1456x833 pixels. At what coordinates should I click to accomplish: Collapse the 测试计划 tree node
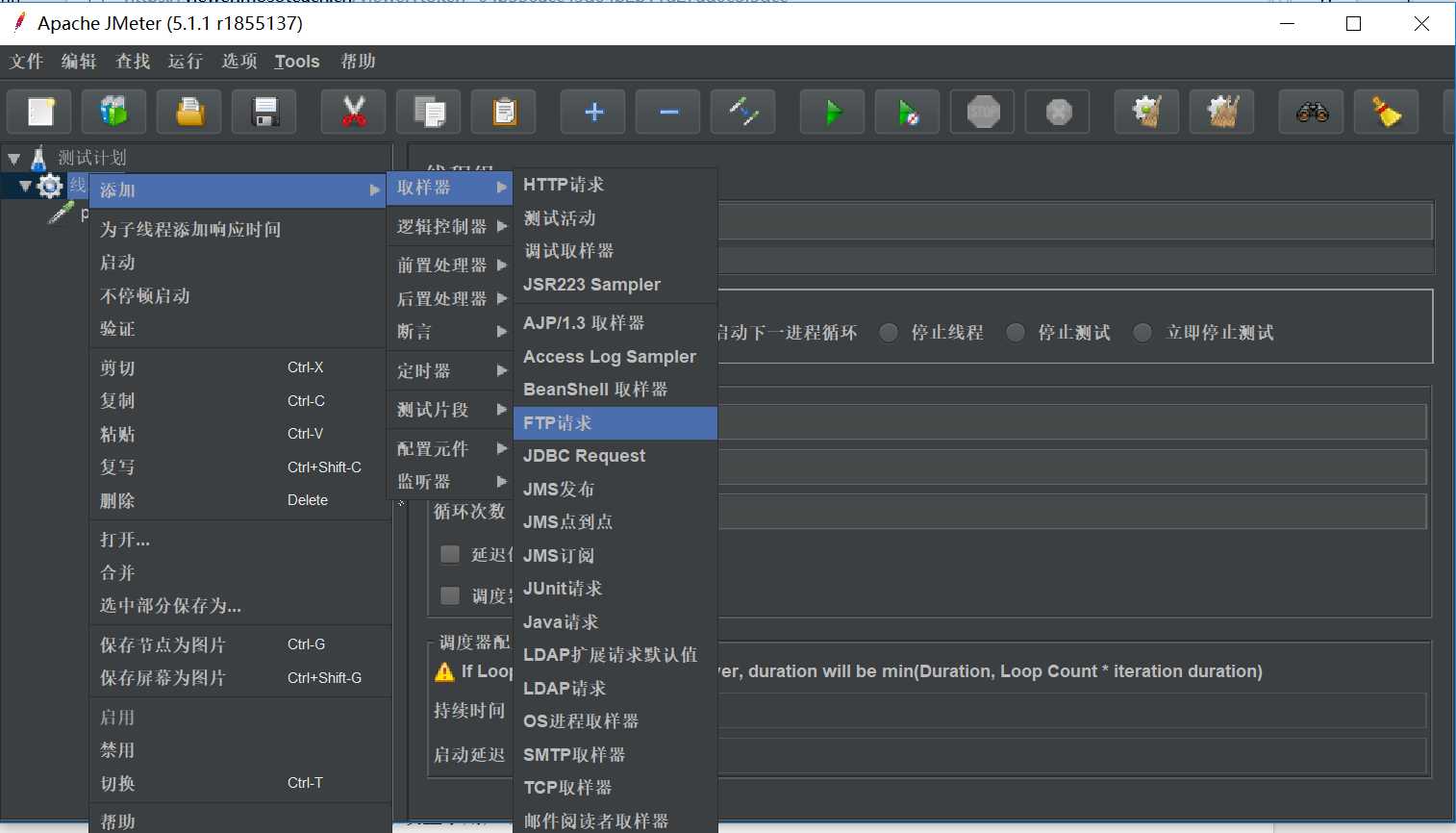[x=13, y=159]
